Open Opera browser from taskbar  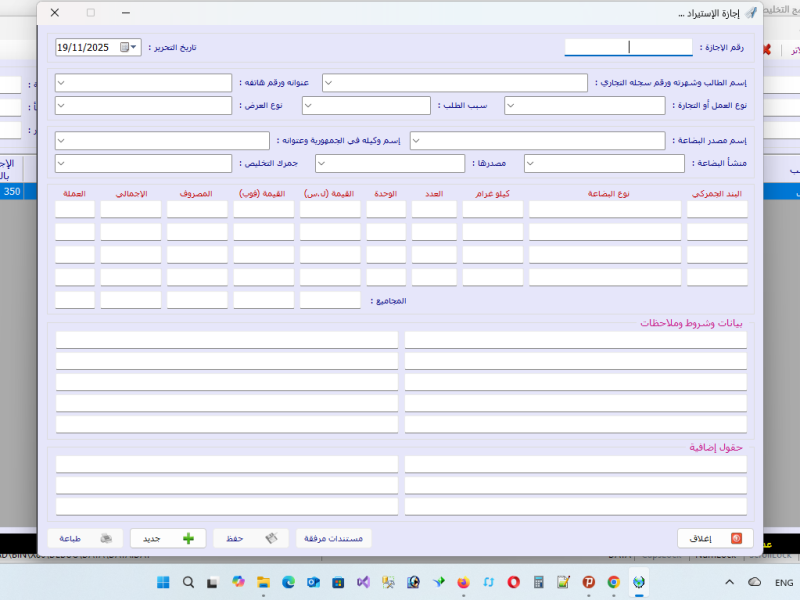[x=513, y=582]
